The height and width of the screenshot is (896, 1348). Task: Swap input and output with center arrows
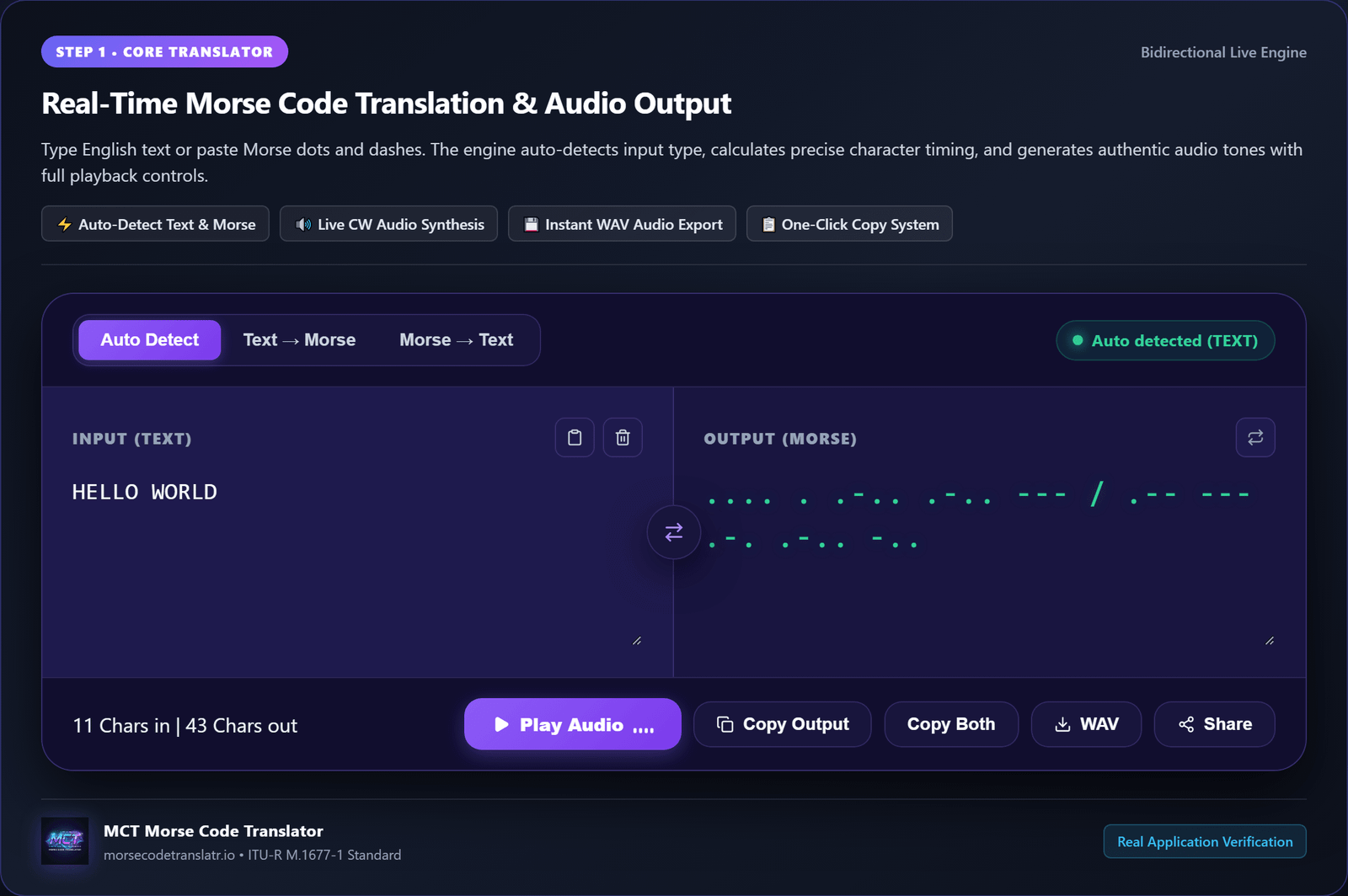pos(674,532)
